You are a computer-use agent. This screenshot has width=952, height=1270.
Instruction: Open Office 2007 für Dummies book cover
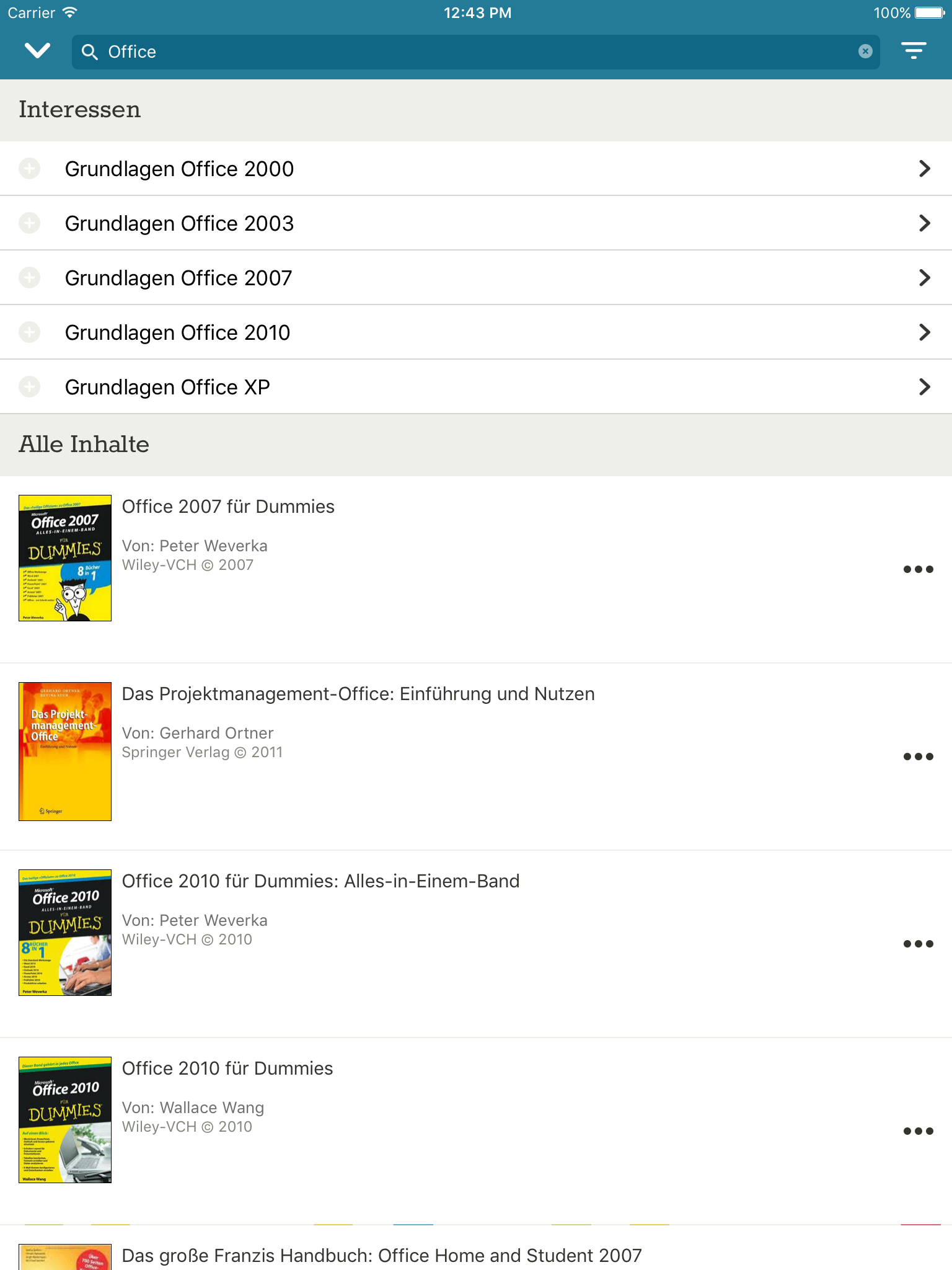pos(65,558)
